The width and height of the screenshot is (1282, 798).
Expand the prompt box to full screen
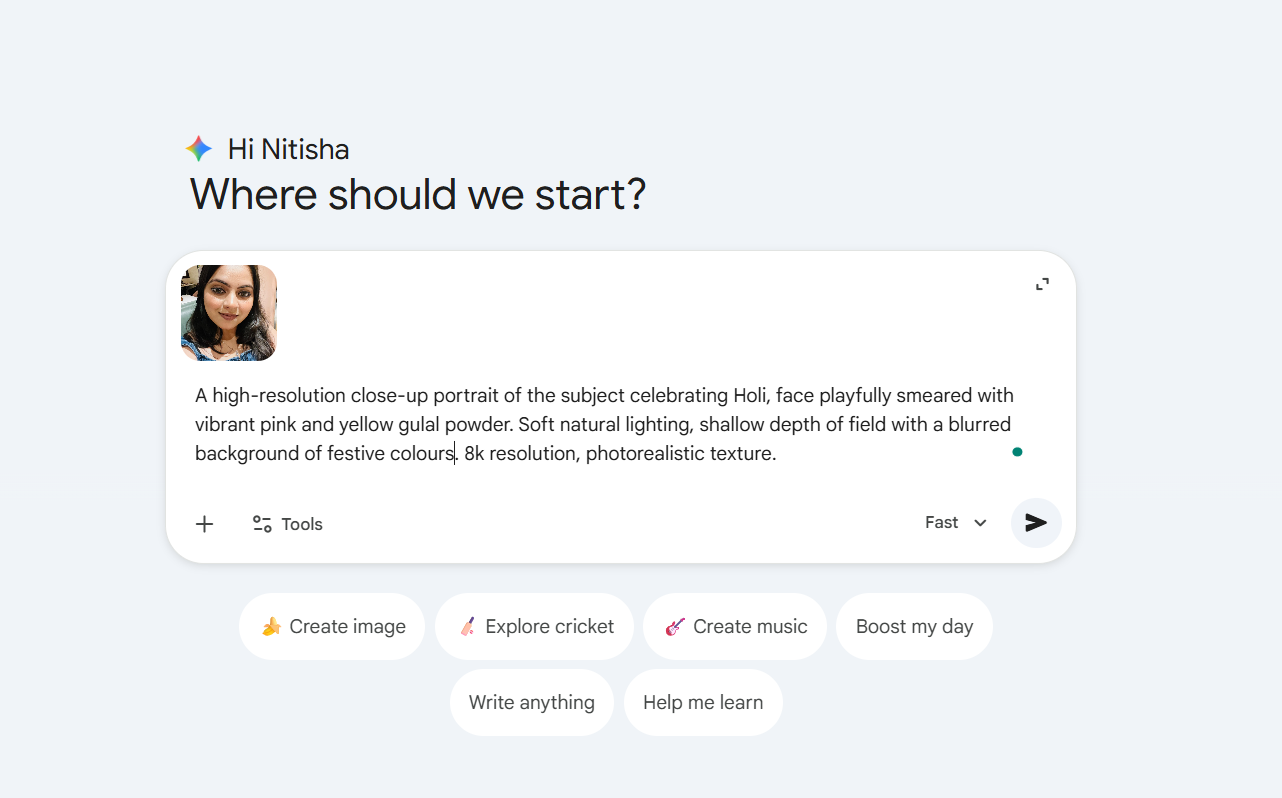pos(1042,284)
